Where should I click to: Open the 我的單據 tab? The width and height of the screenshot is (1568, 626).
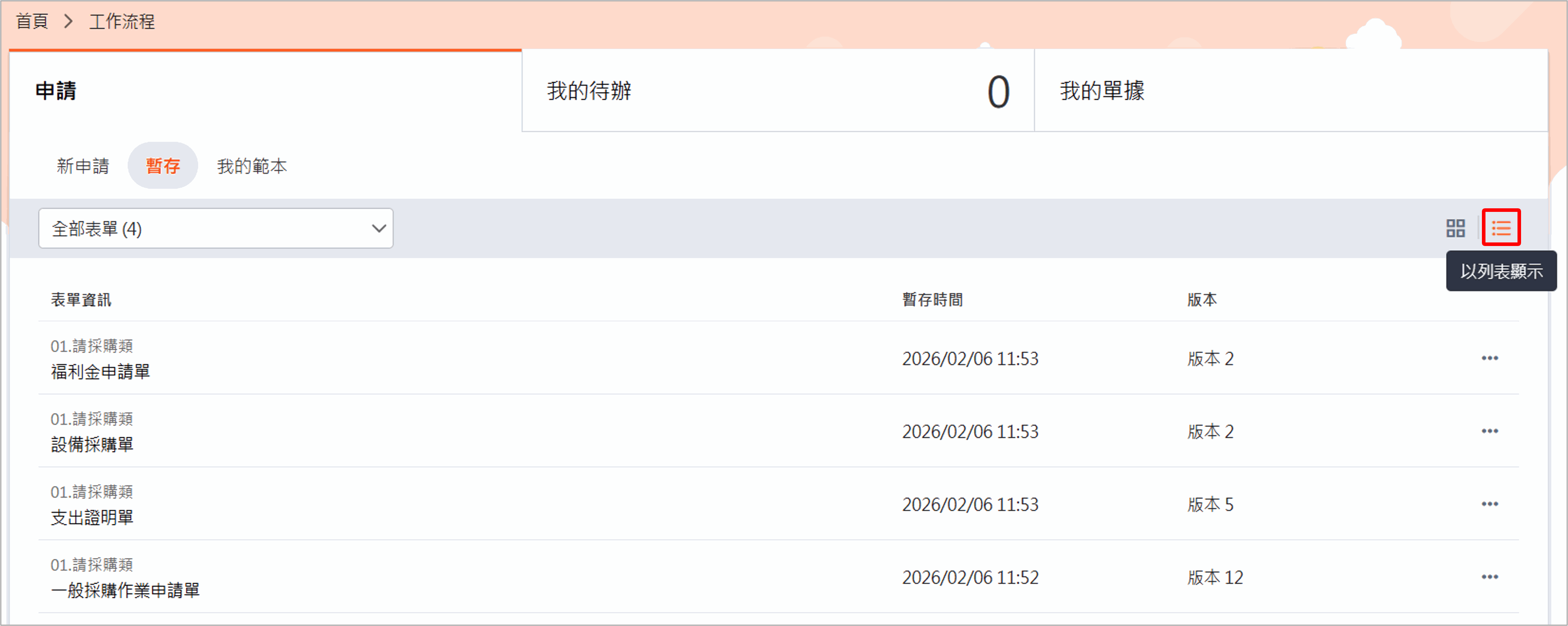(x=1102, y=91)
